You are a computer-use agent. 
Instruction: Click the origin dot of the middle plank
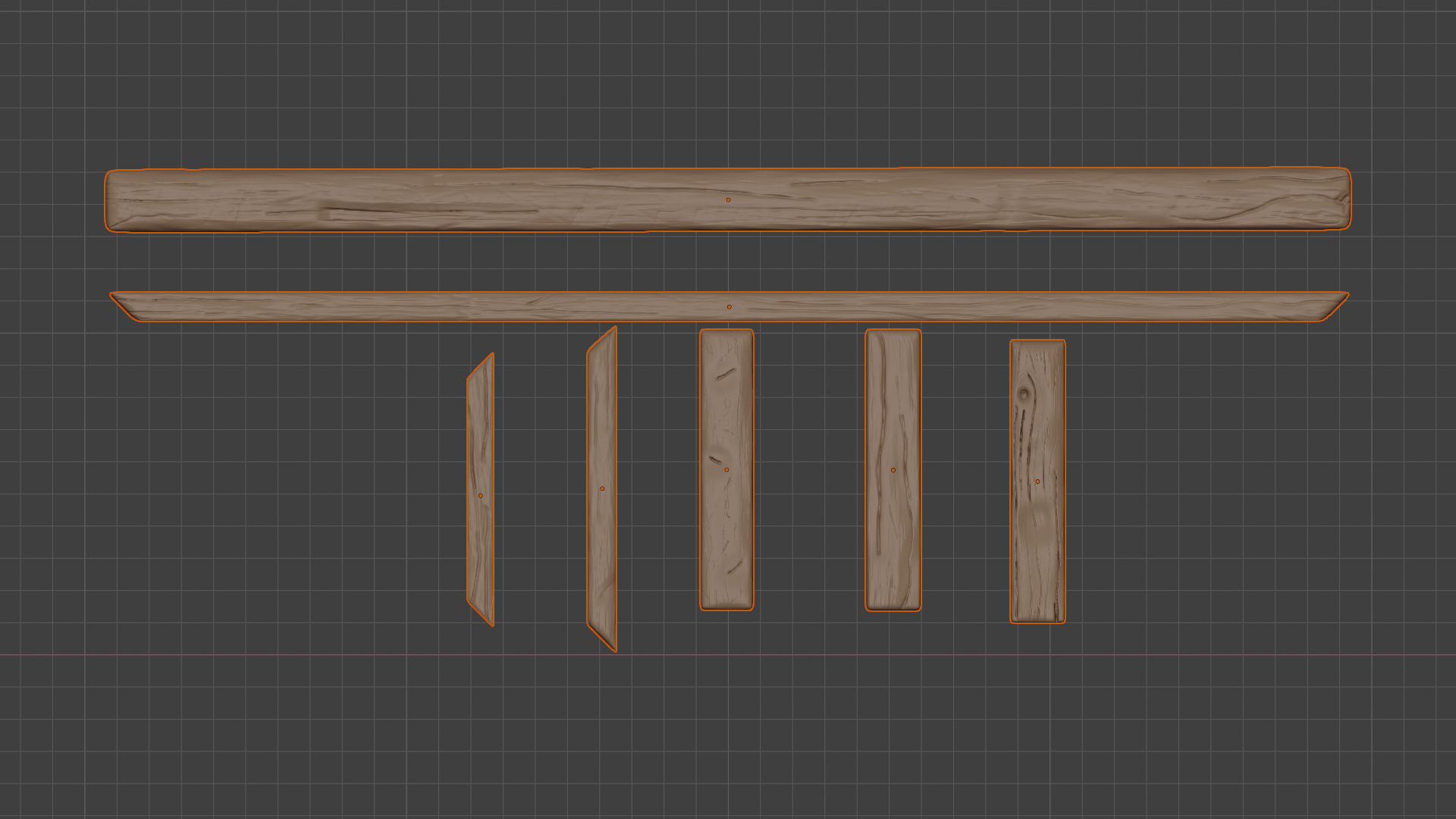pos(726,470)
